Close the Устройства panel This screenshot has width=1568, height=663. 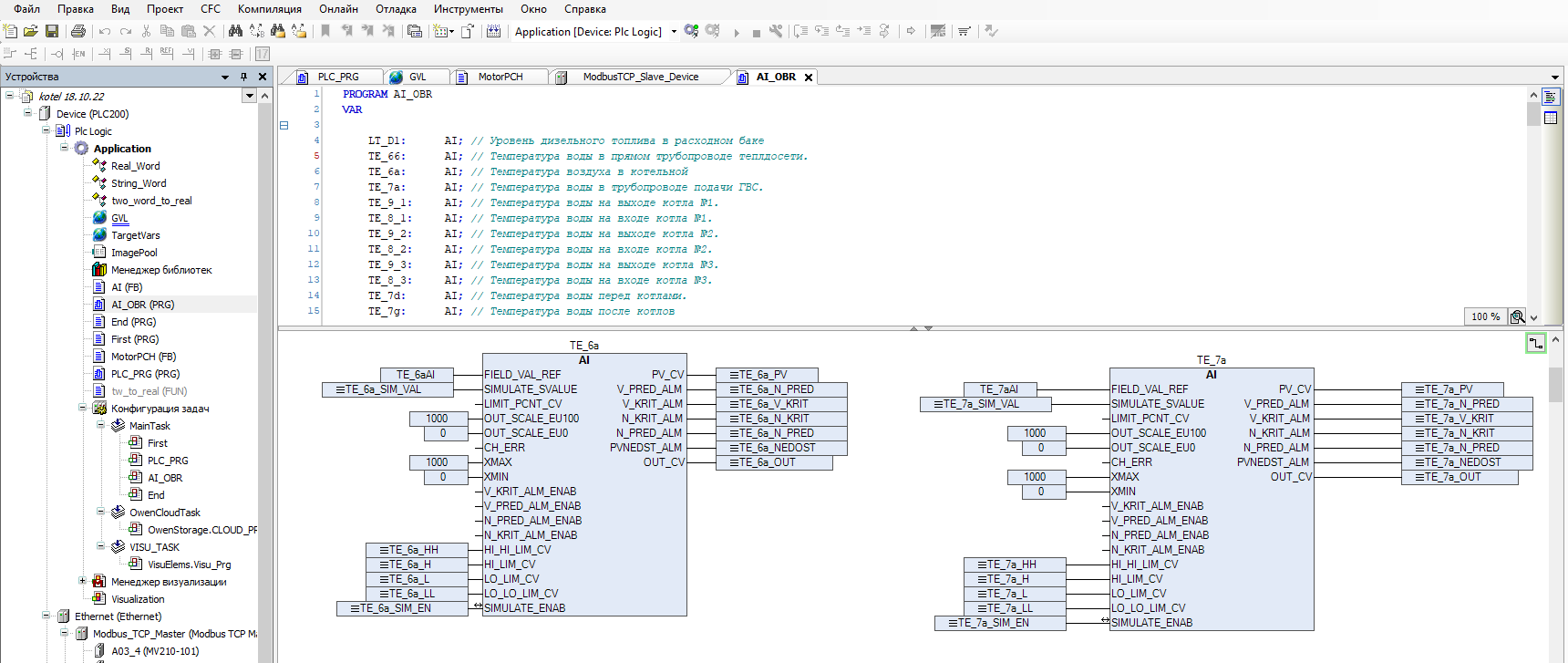pos(263,77)
